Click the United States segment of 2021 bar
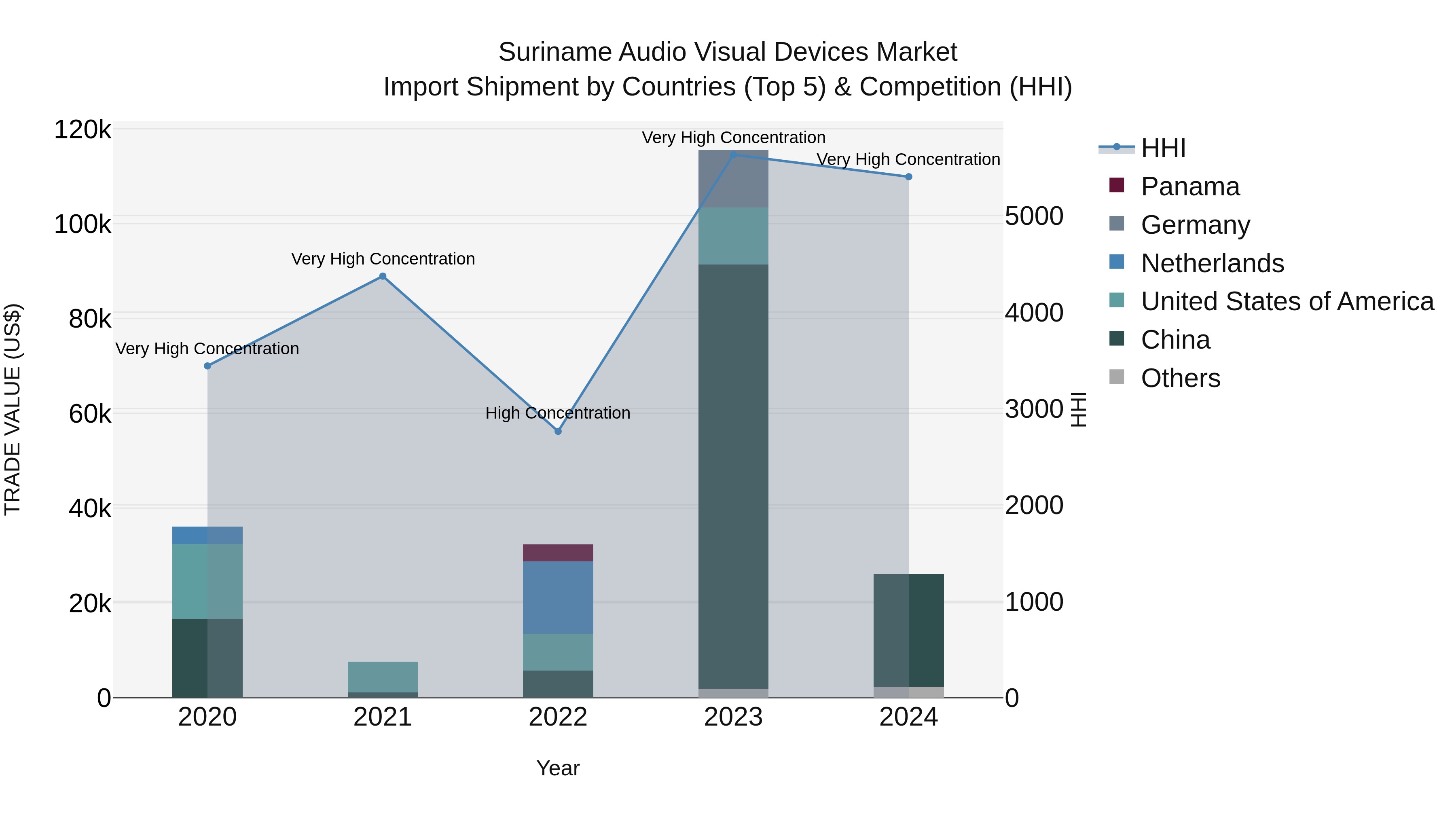The image size is (1456, 819). pos(383,677)
